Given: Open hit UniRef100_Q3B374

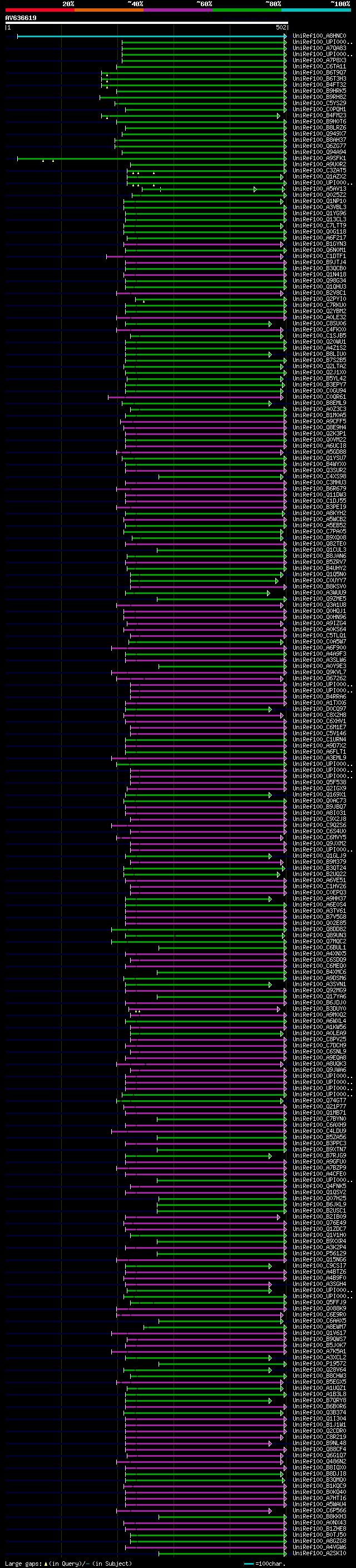Looking at the screenshot, I should click(x=319, y=1412).
